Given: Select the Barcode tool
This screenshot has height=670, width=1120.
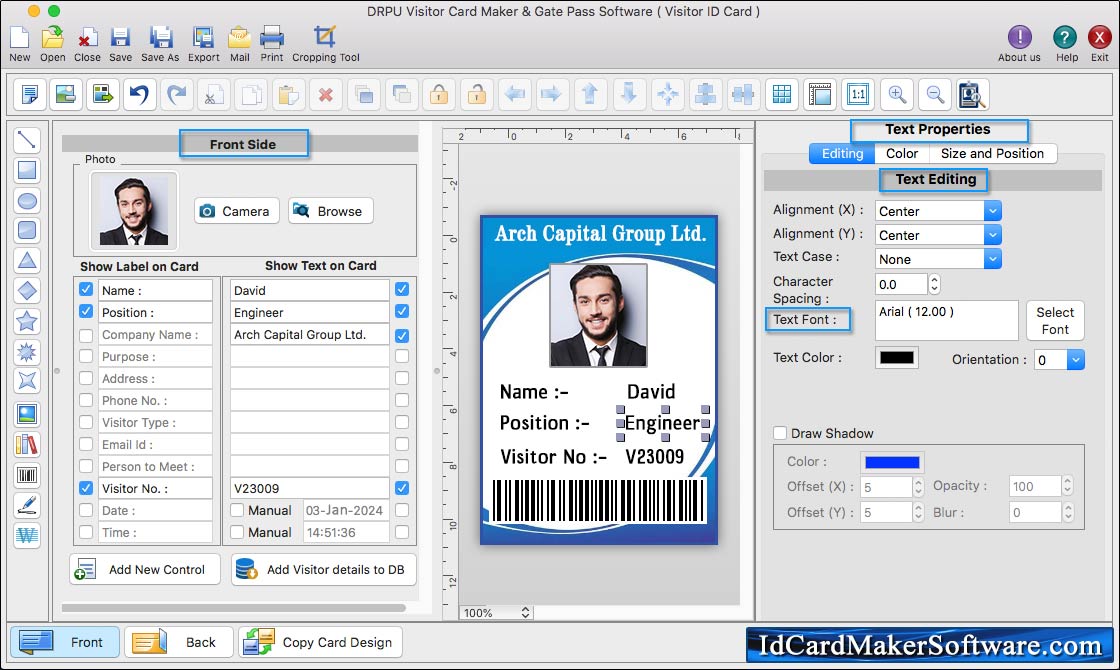Looking at the screenshot, I should tap(26, 475).
